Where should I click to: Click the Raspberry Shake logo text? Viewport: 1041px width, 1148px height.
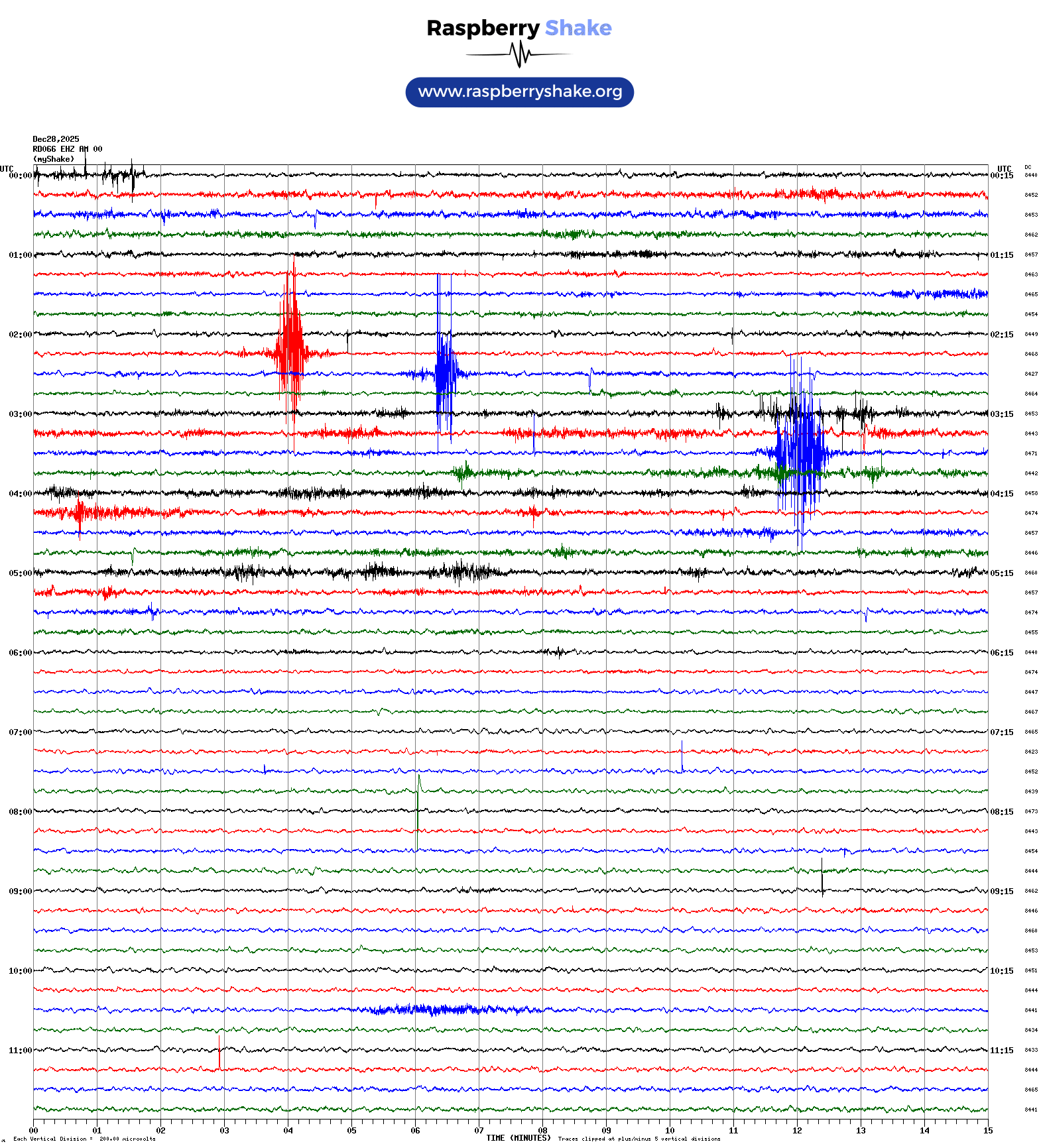(519, 28)
